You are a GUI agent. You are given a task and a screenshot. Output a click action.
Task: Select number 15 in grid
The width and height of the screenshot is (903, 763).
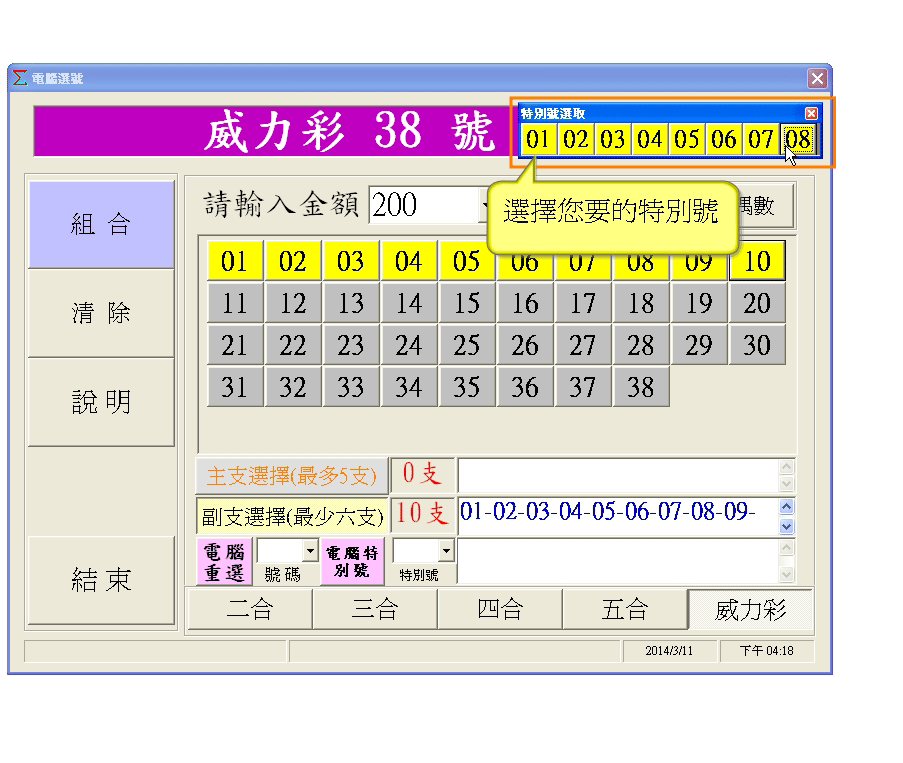(x=467, y=303)
